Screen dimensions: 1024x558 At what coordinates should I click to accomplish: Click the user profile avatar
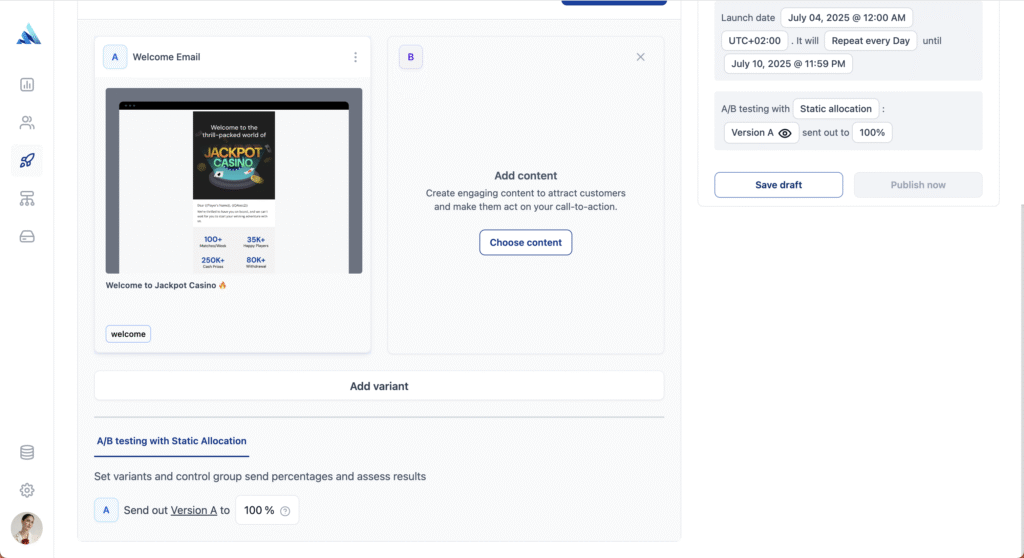click(27, 528)
